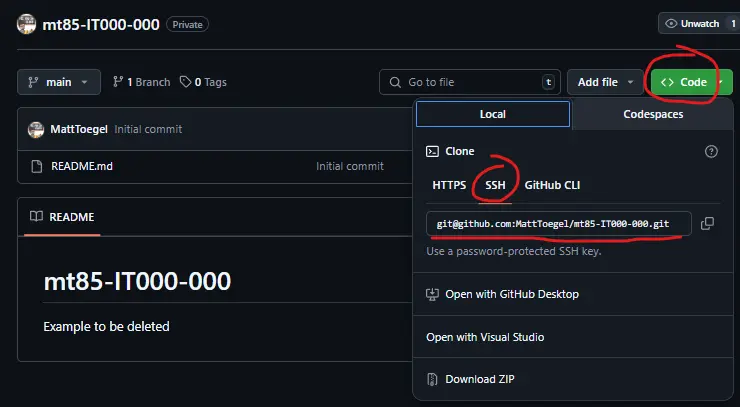The width and height of the screenshot is (740, 407).
Task: Click the angle brackets icon on Code button
Action: (x=667, y=82)
